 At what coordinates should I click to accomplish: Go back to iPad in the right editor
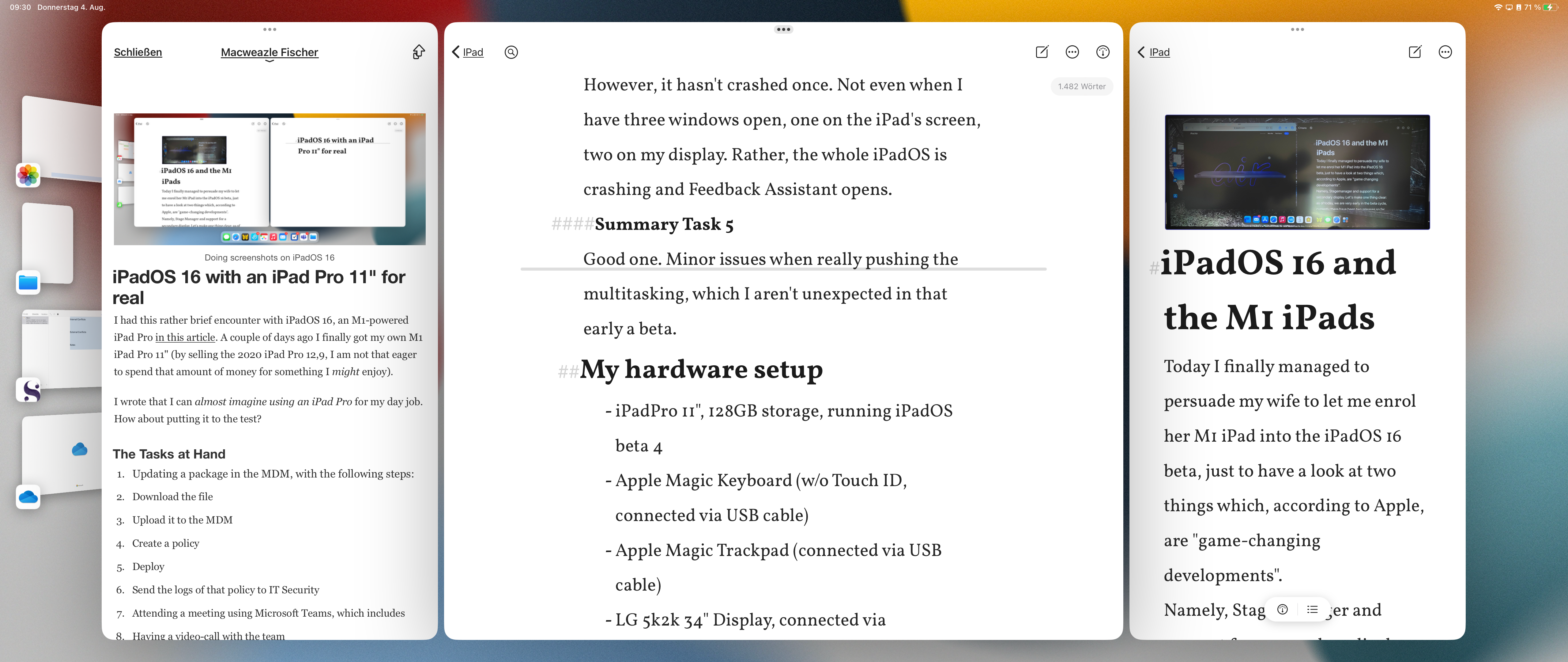1153,52
